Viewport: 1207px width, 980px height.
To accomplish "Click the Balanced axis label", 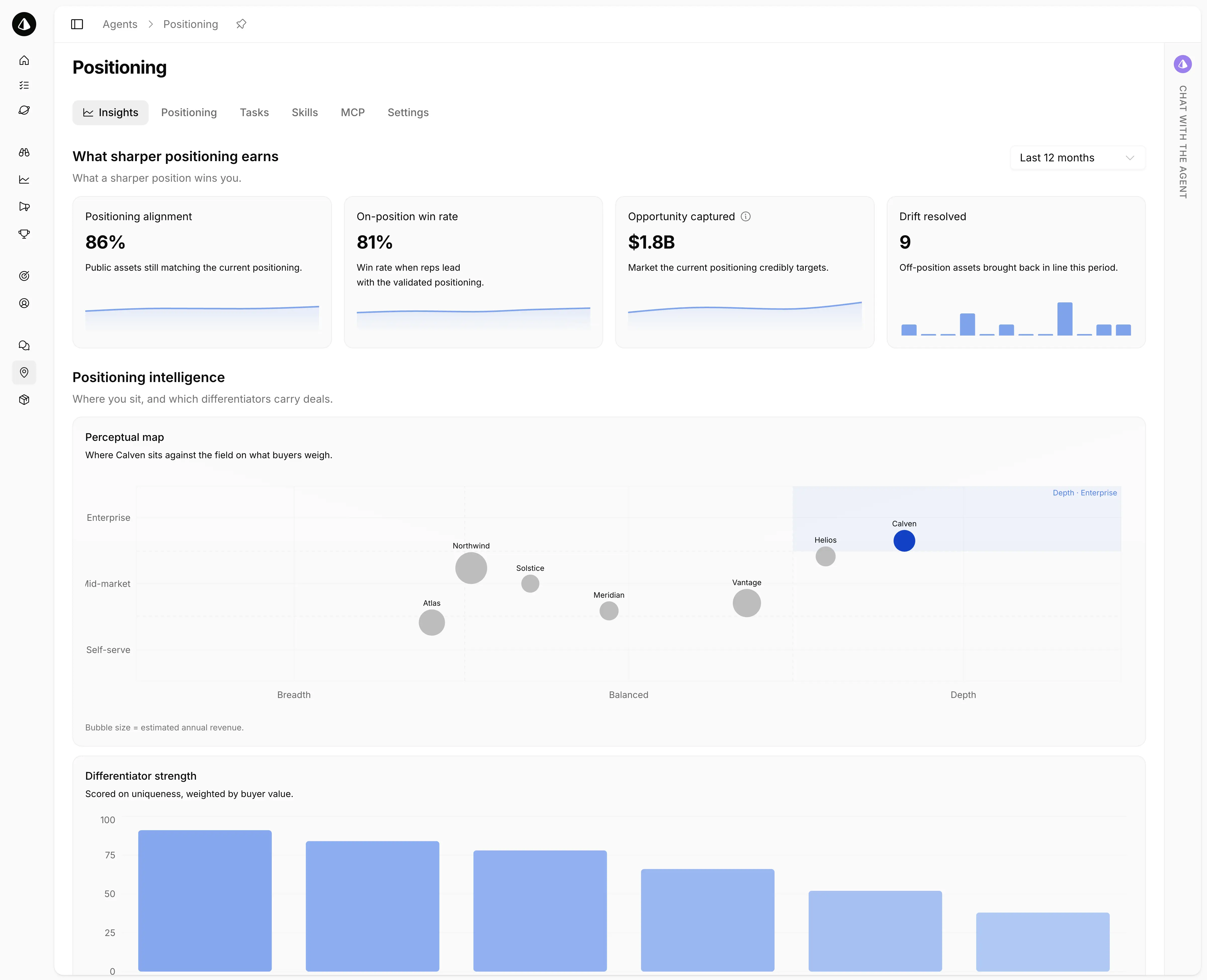I will tap(629, 695).
